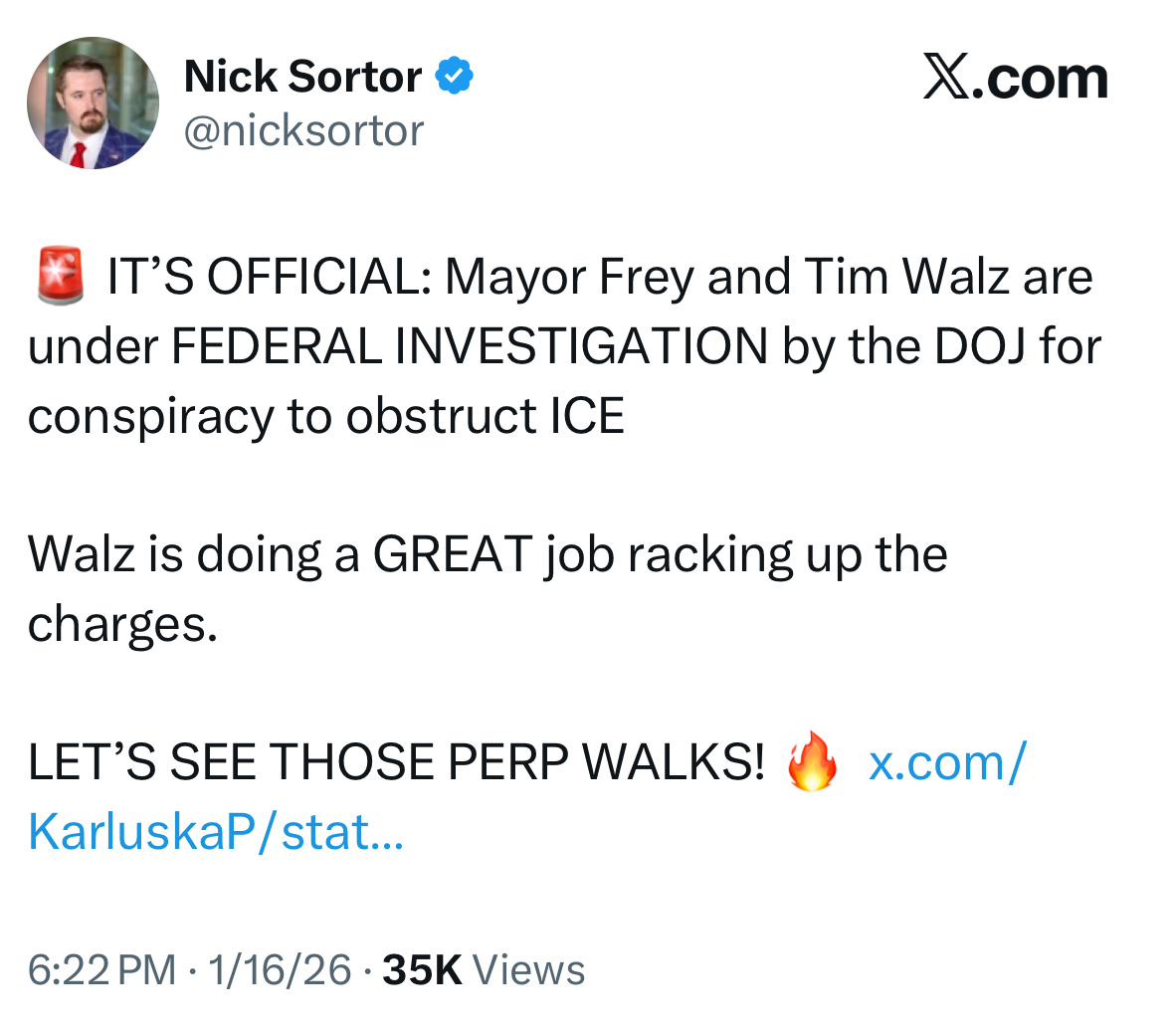Click the Nick Sortor display name

[302, 77]
